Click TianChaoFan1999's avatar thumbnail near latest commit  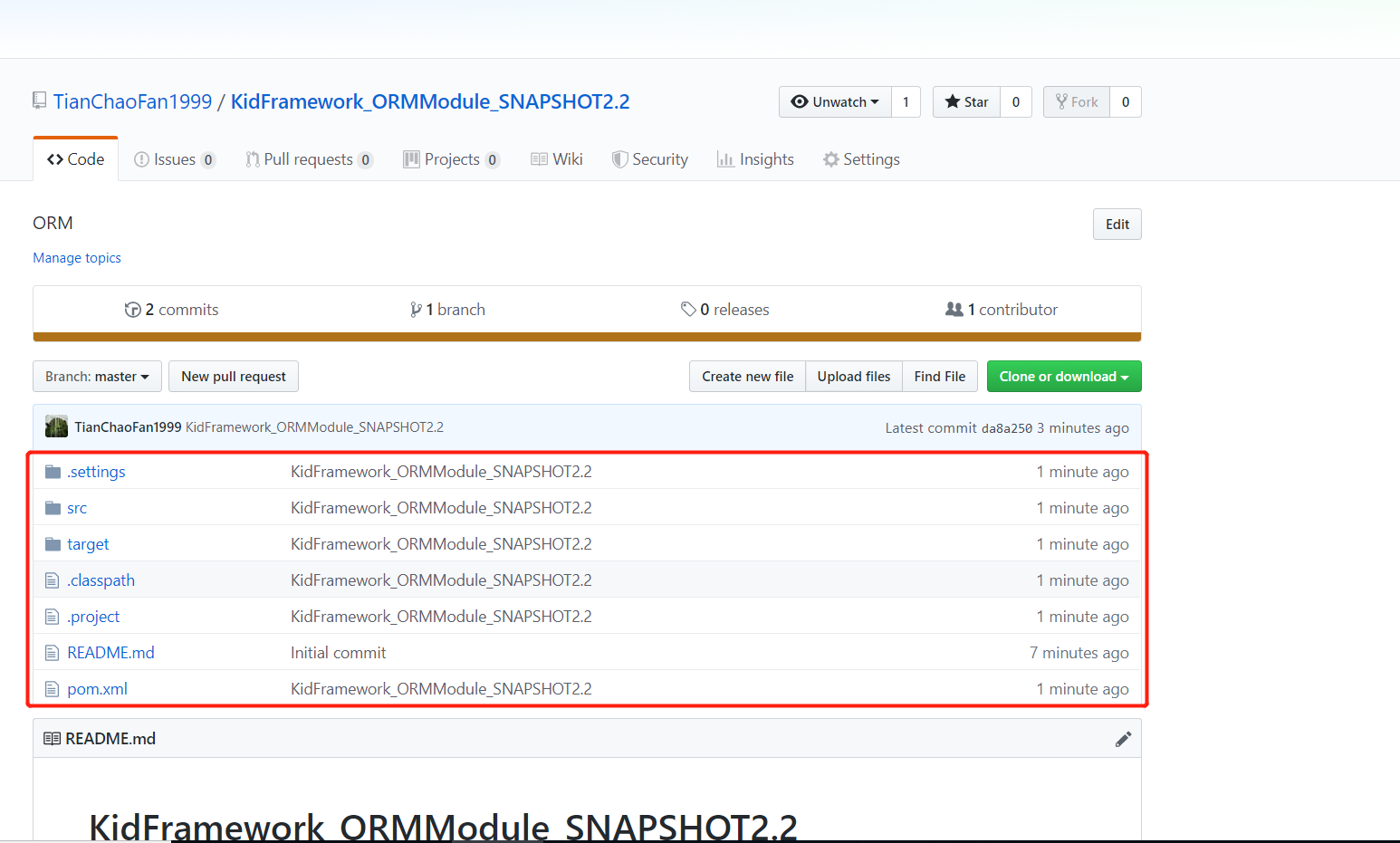(55, 426)
